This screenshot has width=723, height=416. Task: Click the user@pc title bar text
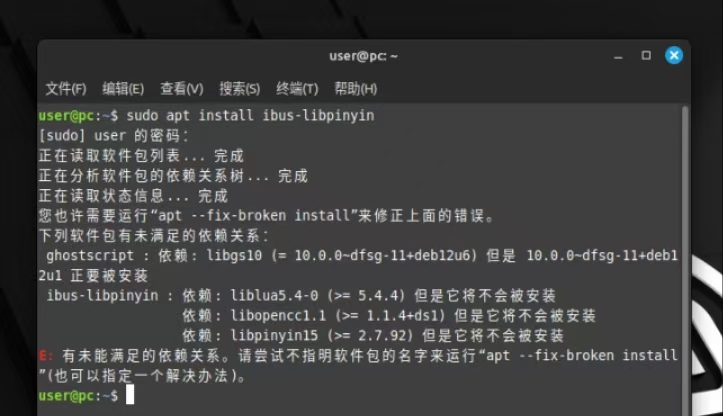click(x=363, y=56)
